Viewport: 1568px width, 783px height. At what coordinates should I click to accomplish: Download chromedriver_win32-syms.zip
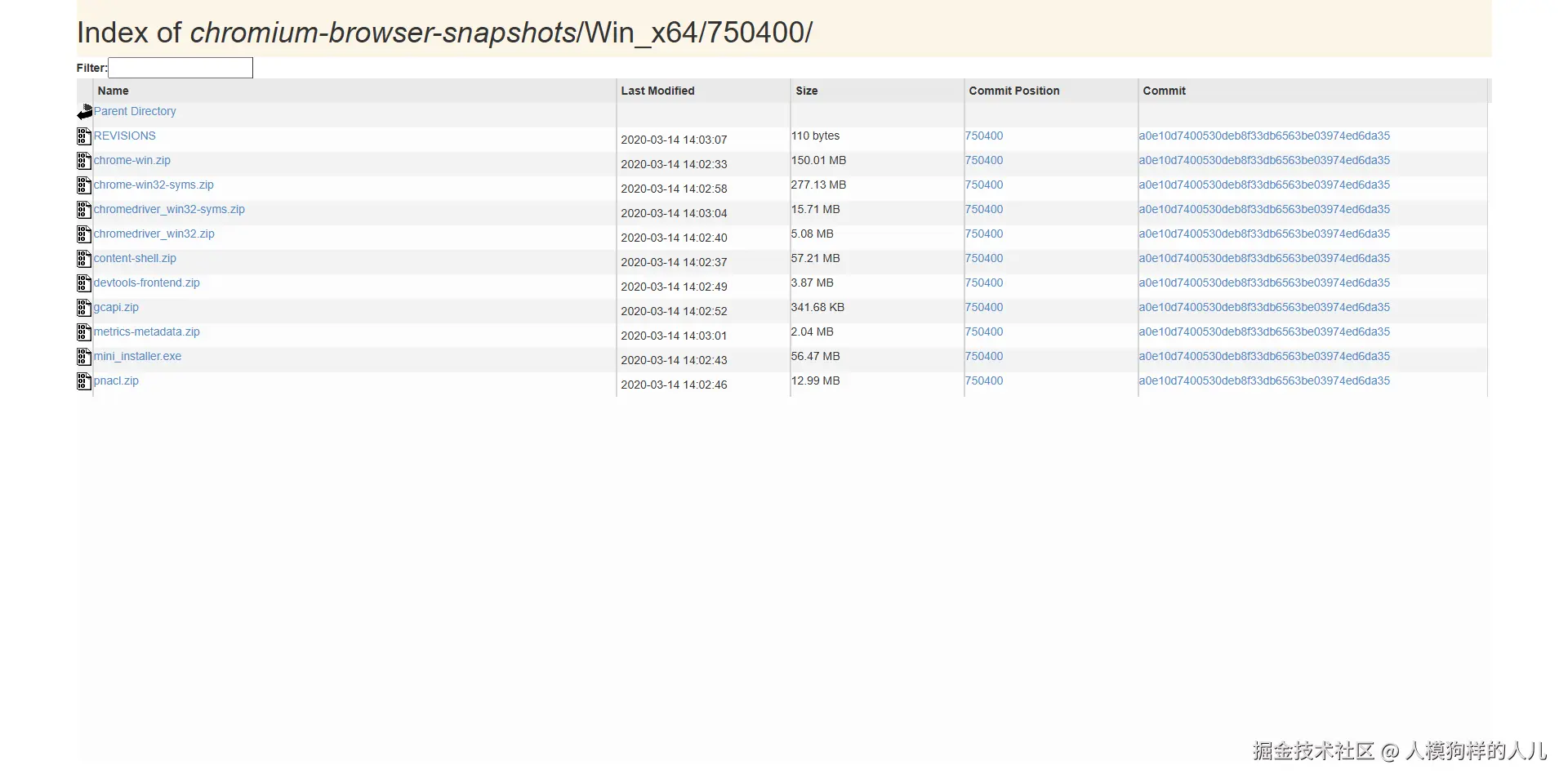pos(169,209)
